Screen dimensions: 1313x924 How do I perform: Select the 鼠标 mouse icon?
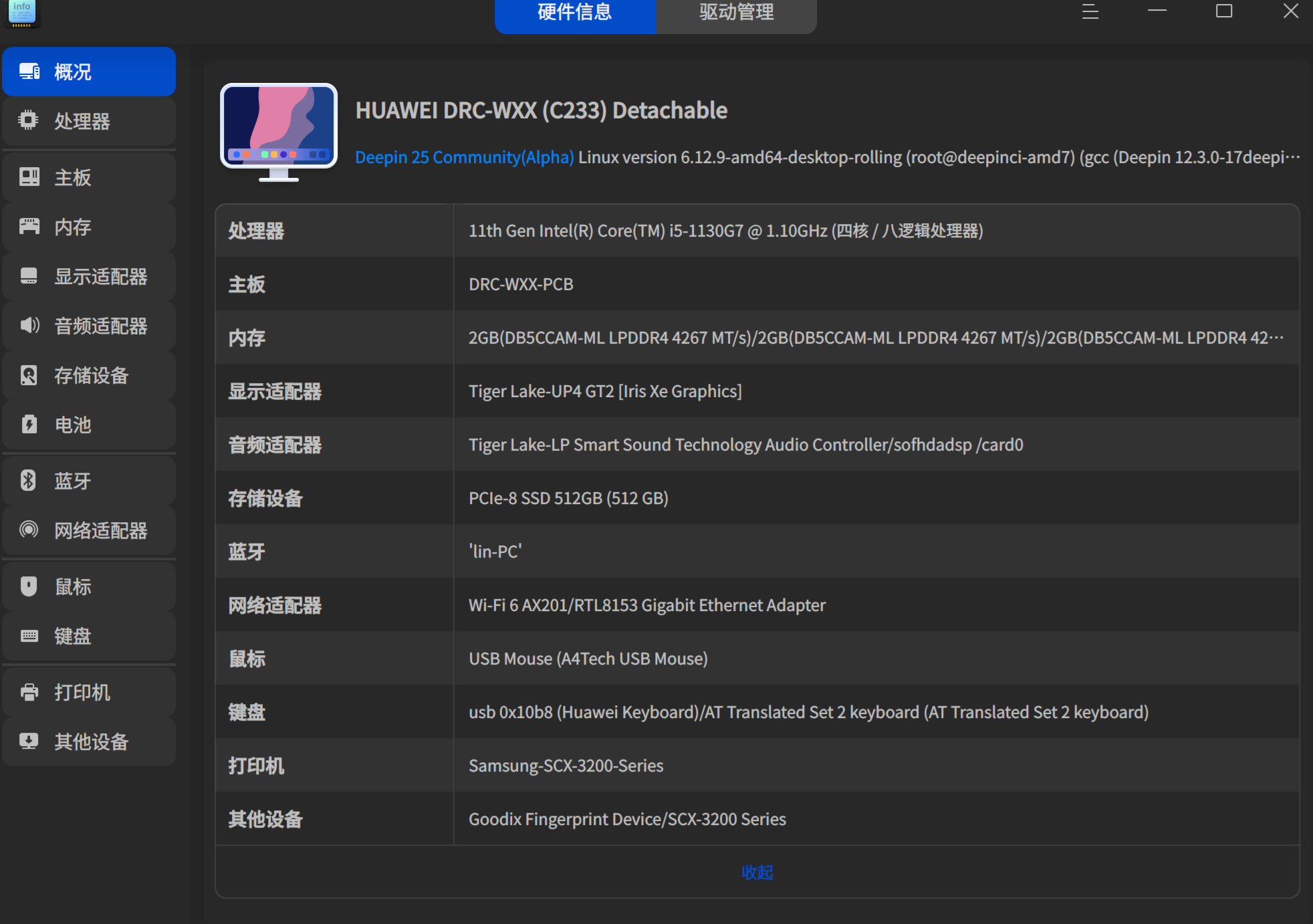29,586
